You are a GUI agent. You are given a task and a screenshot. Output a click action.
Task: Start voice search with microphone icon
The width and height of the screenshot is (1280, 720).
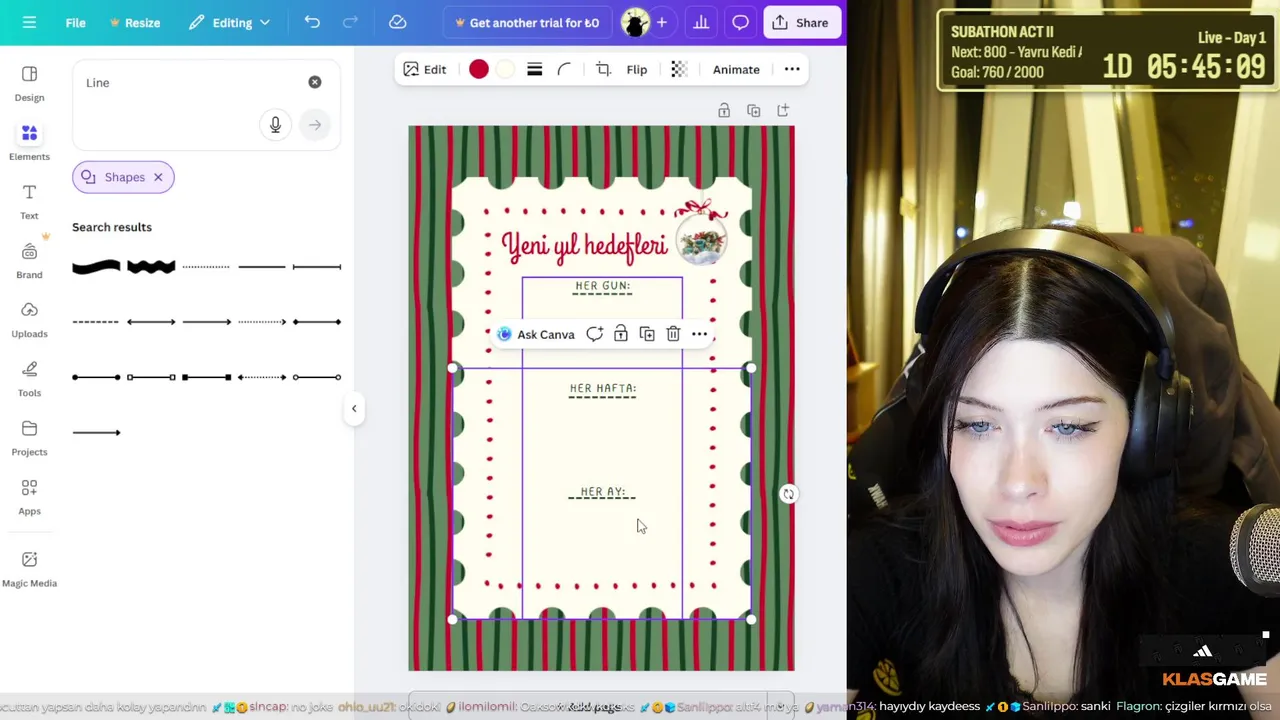(275, 124)
